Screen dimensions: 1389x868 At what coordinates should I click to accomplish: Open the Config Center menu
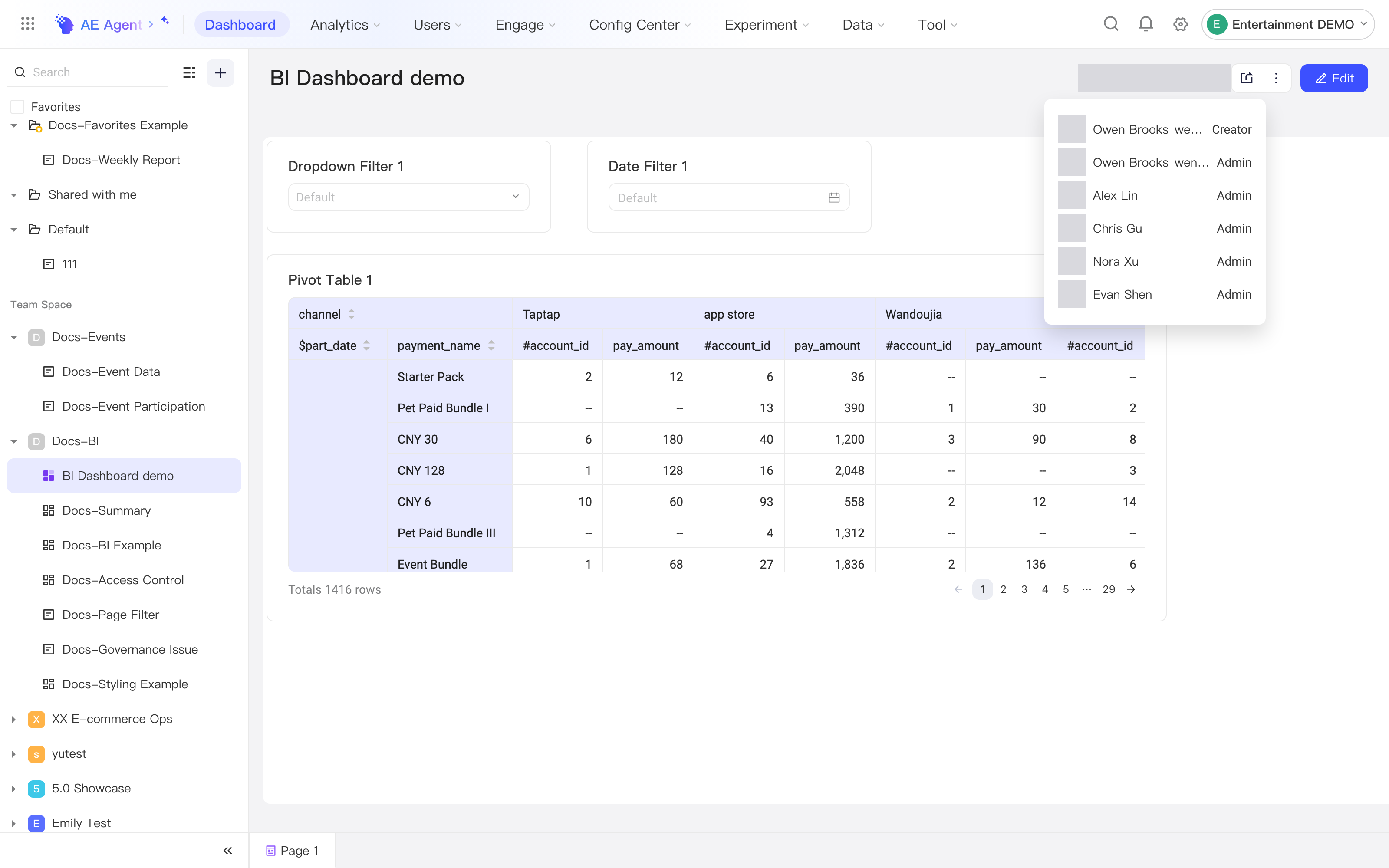click(x=639, y=25)
